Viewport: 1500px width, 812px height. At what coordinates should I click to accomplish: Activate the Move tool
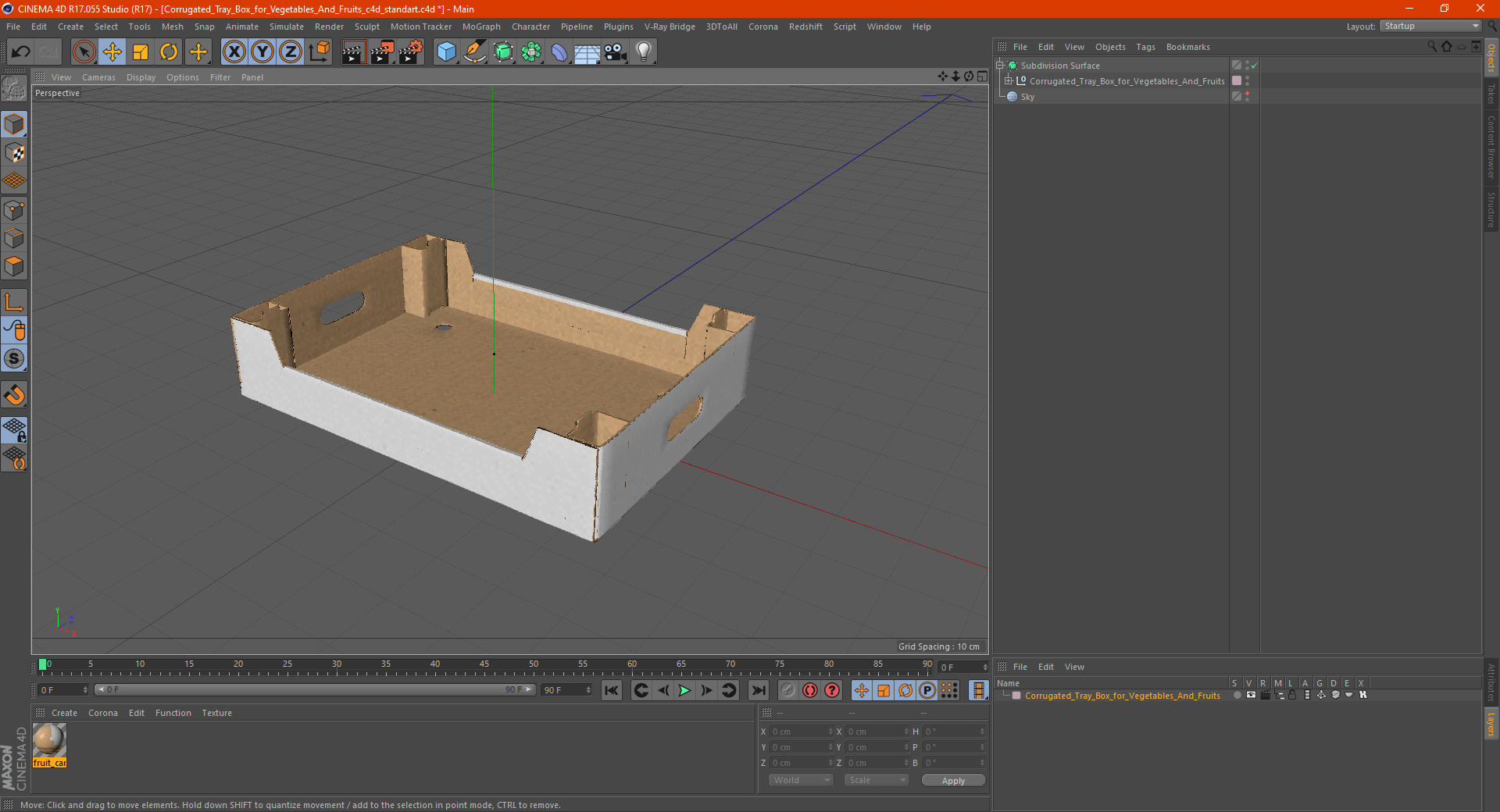click(112, 52)
